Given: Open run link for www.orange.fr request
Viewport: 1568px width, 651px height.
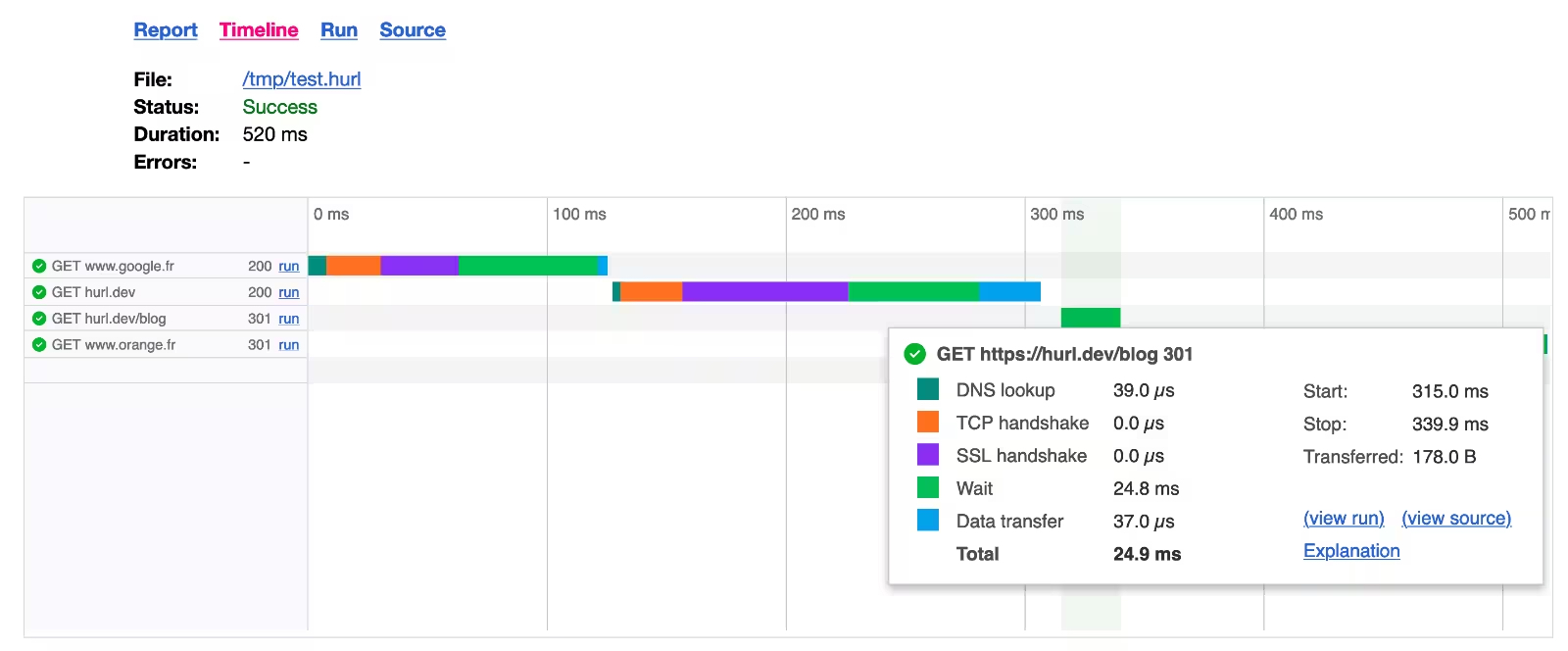Looking at the screenshot, I should click(x=288, y=345).
